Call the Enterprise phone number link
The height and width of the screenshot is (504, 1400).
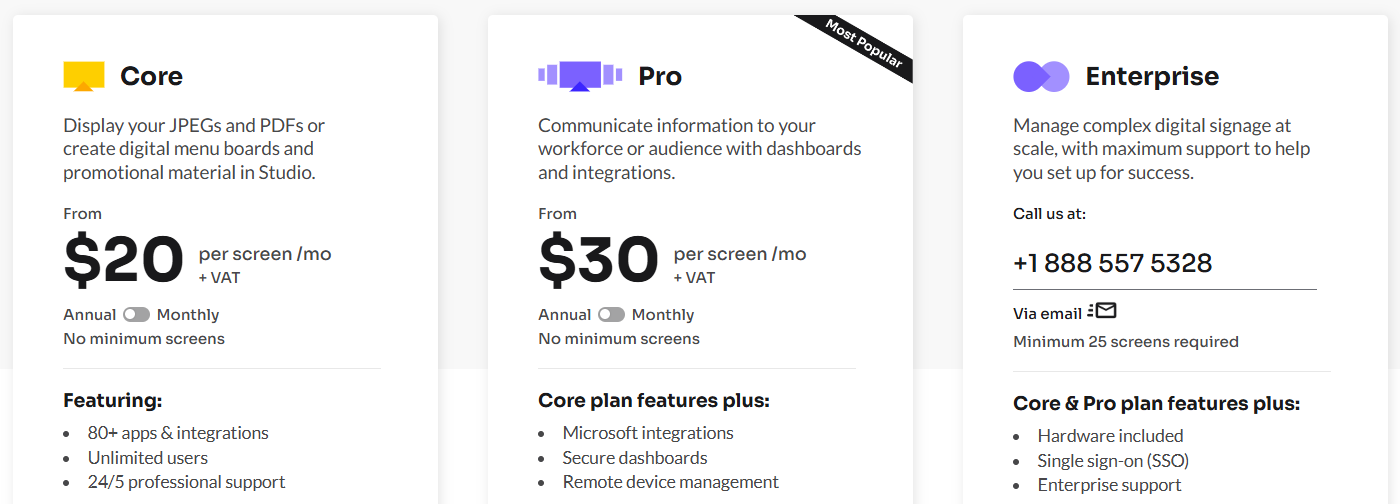(x=1112, y=263)
